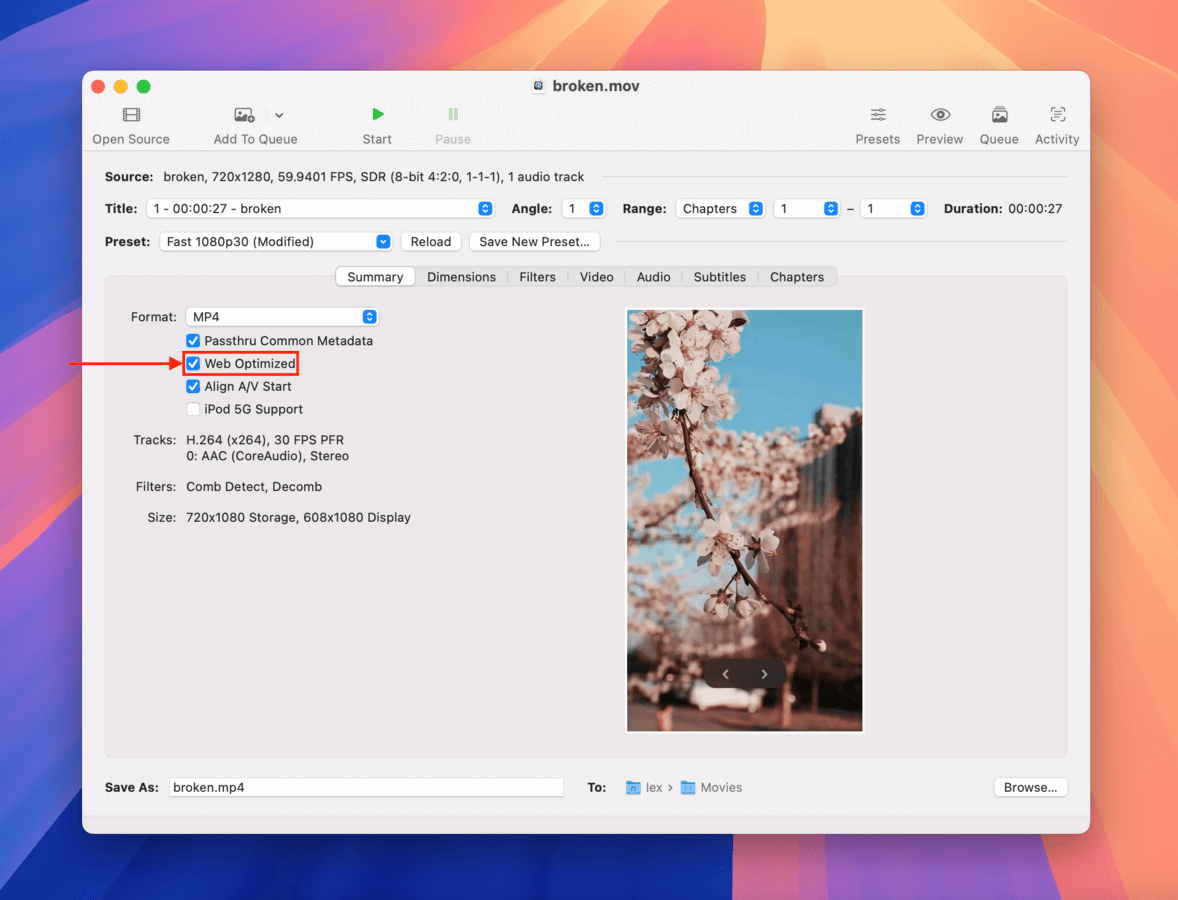Close the window with red button

tap(98, 86)
